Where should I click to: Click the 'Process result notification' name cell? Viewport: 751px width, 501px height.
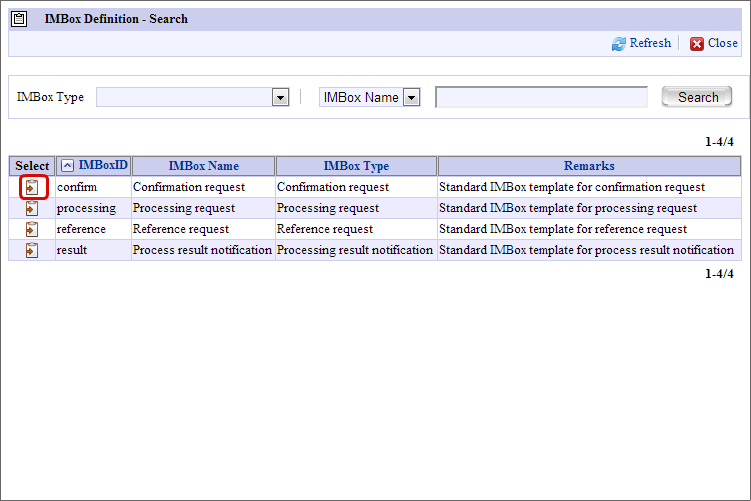203,250
